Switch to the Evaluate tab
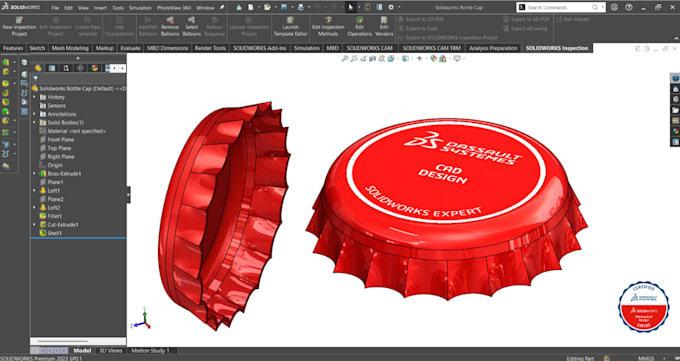 click(x=130, y=48)
